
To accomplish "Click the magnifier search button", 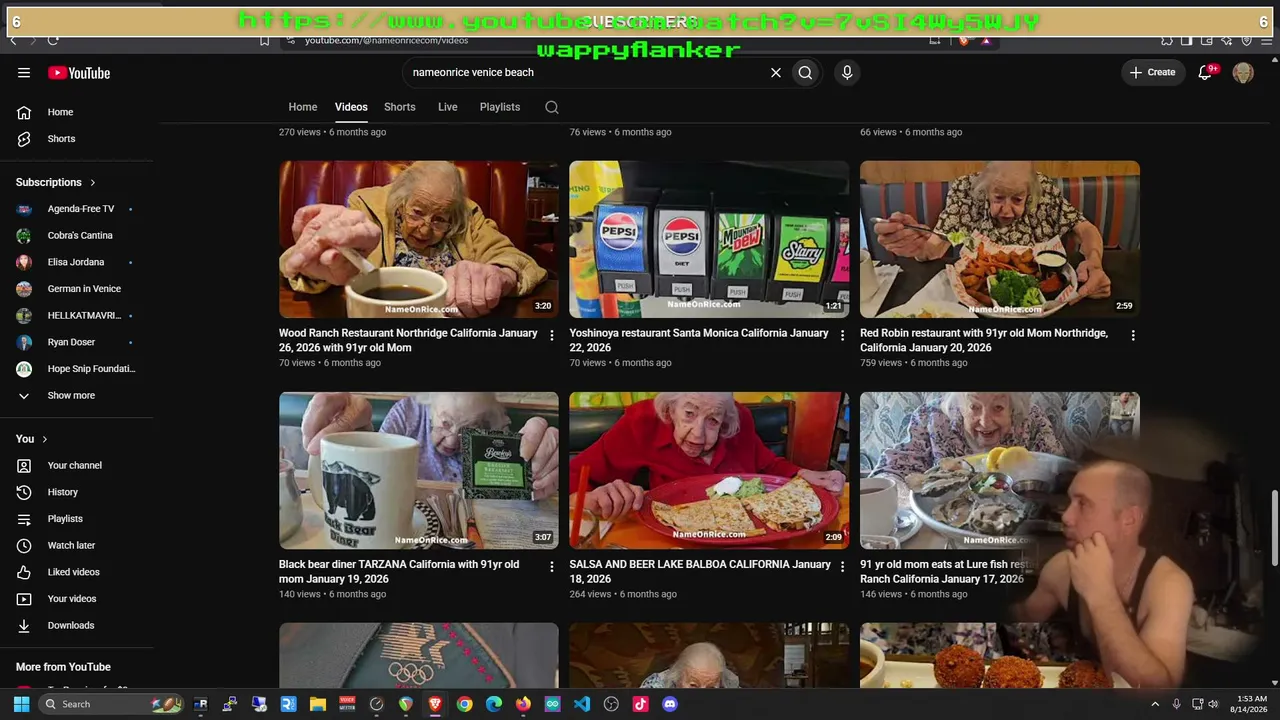I will click(x=805, y=72).
